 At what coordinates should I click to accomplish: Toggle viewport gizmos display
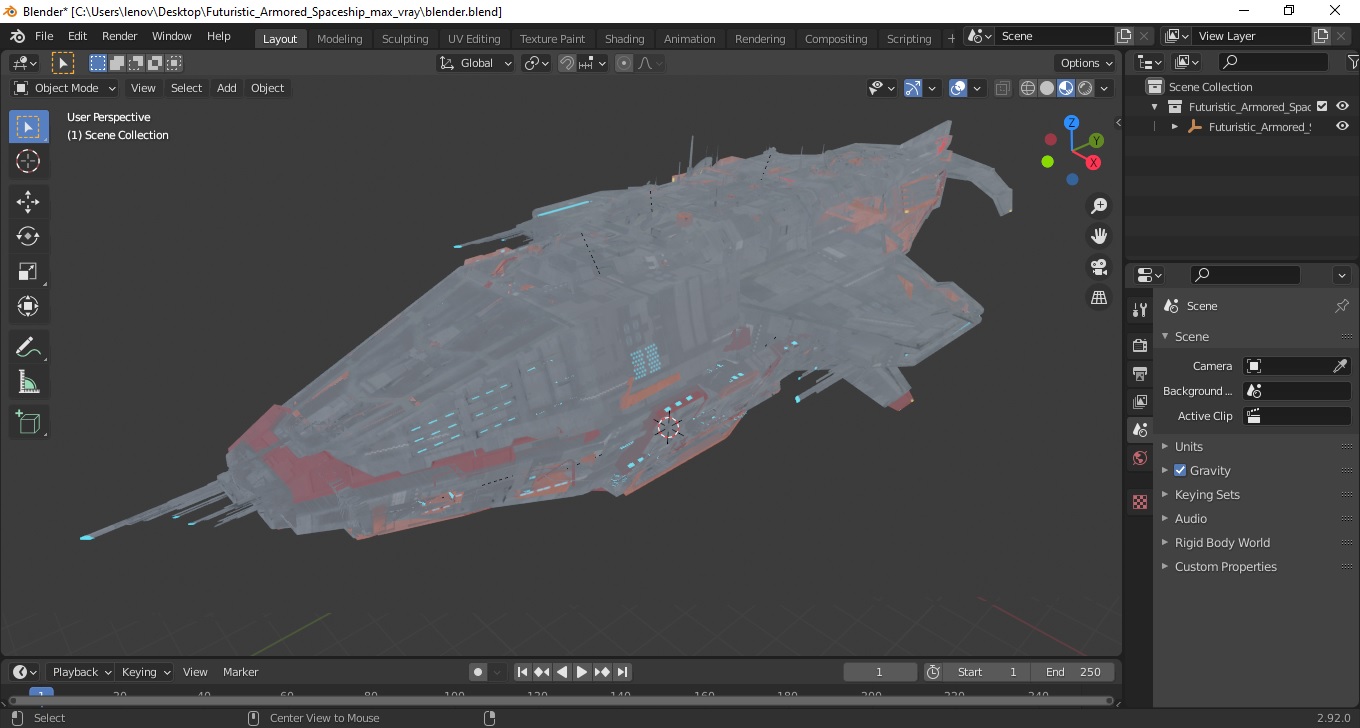coord(912,88)
